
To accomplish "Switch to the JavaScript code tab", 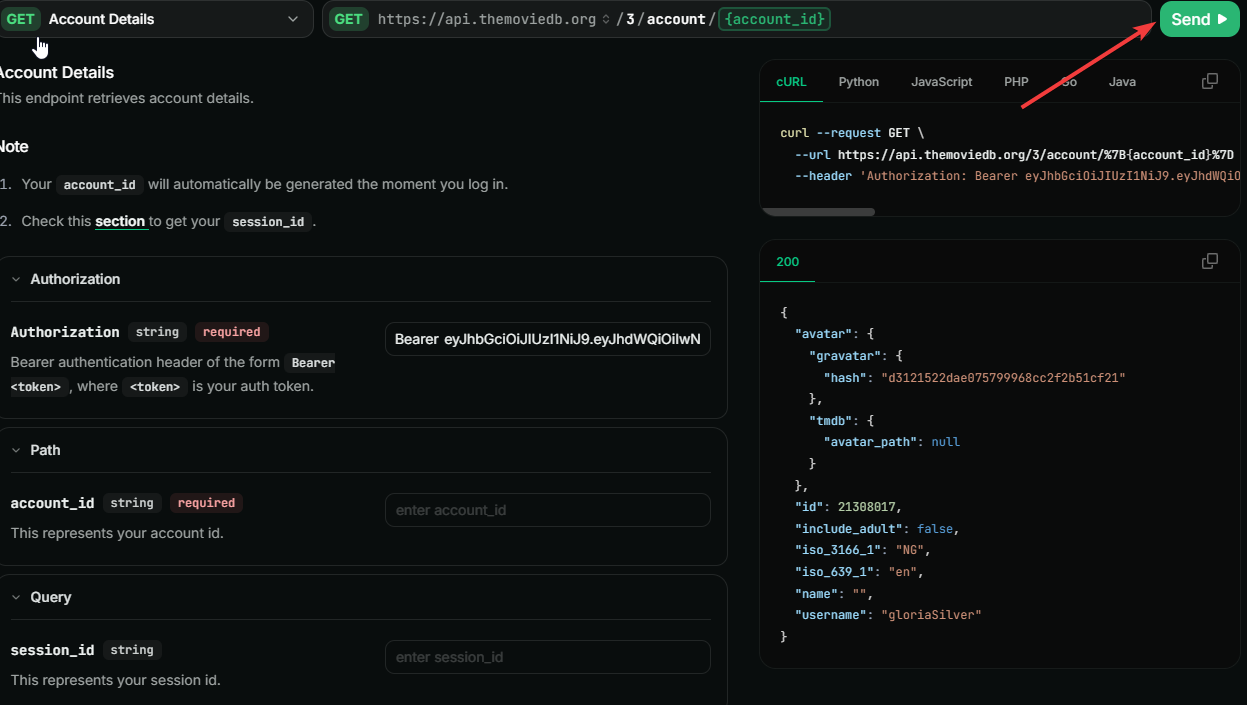I will pyautogui.click(x=941, y=82).
